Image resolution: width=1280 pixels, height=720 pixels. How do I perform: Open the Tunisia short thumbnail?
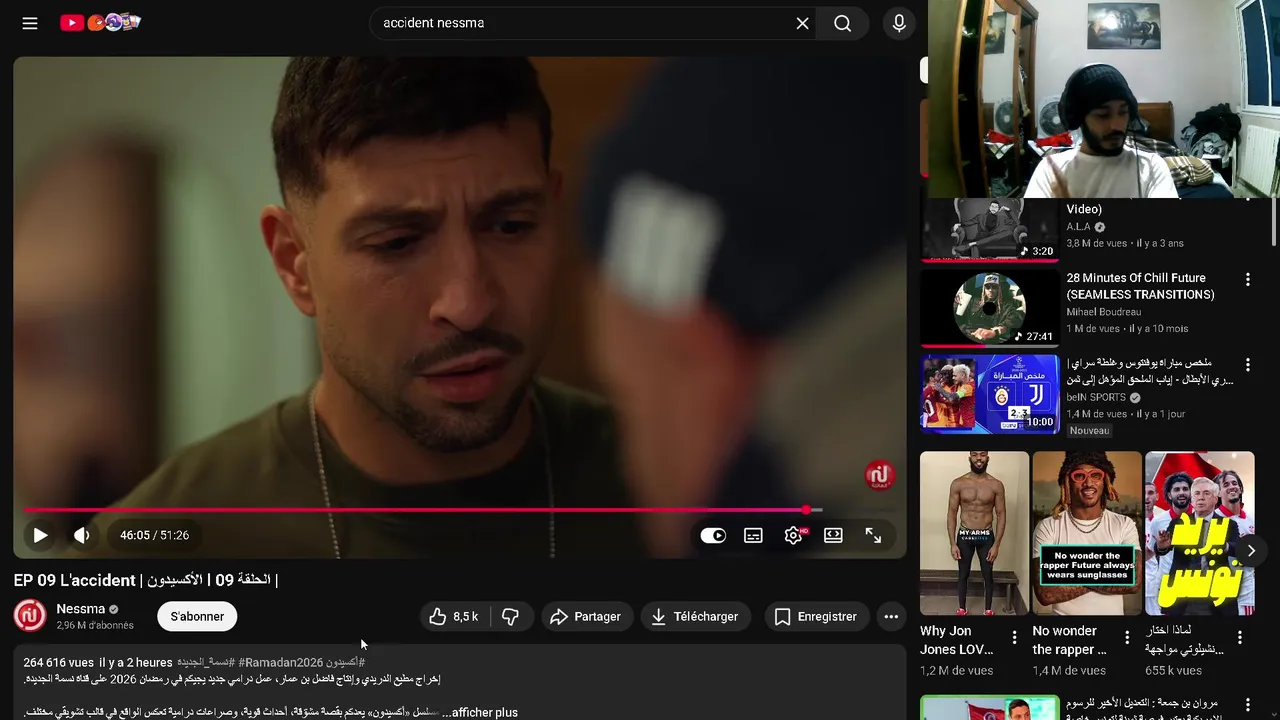coord(1199,533)
